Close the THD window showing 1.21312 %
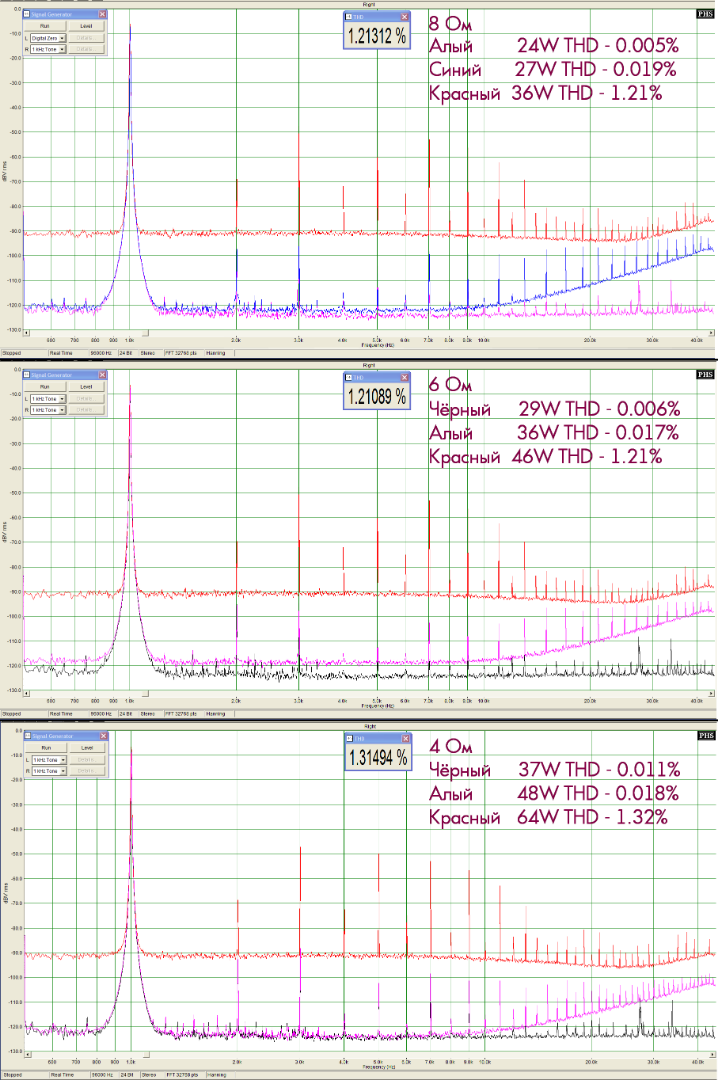Image resolution: width=718 pixels, height=1080 pixels. pos(403,17)
